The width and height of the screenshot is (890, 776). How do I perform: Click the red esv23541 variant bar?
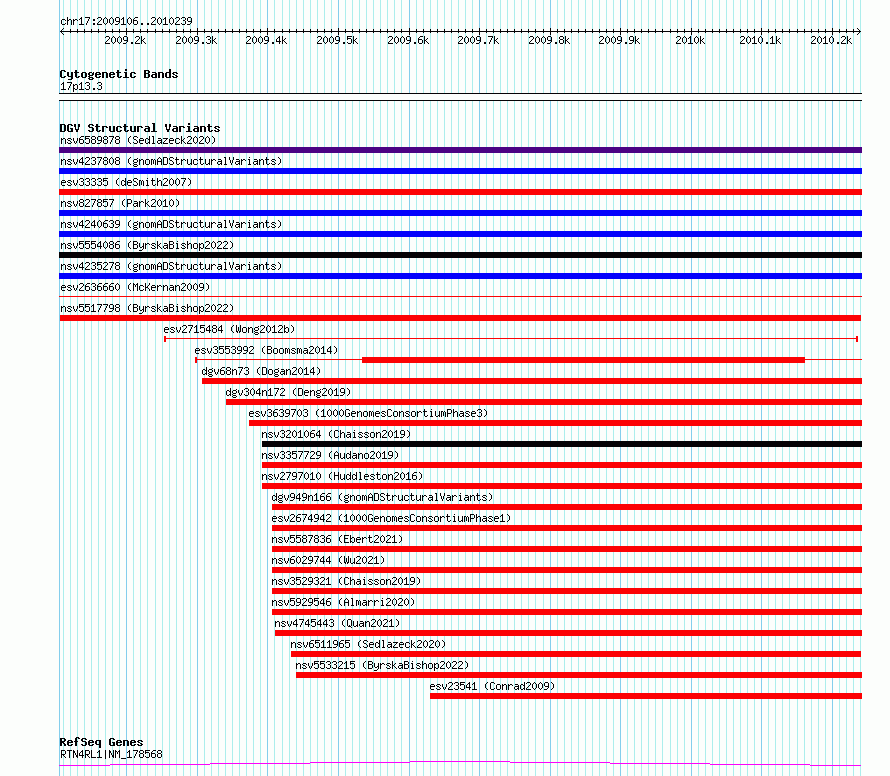646,696
